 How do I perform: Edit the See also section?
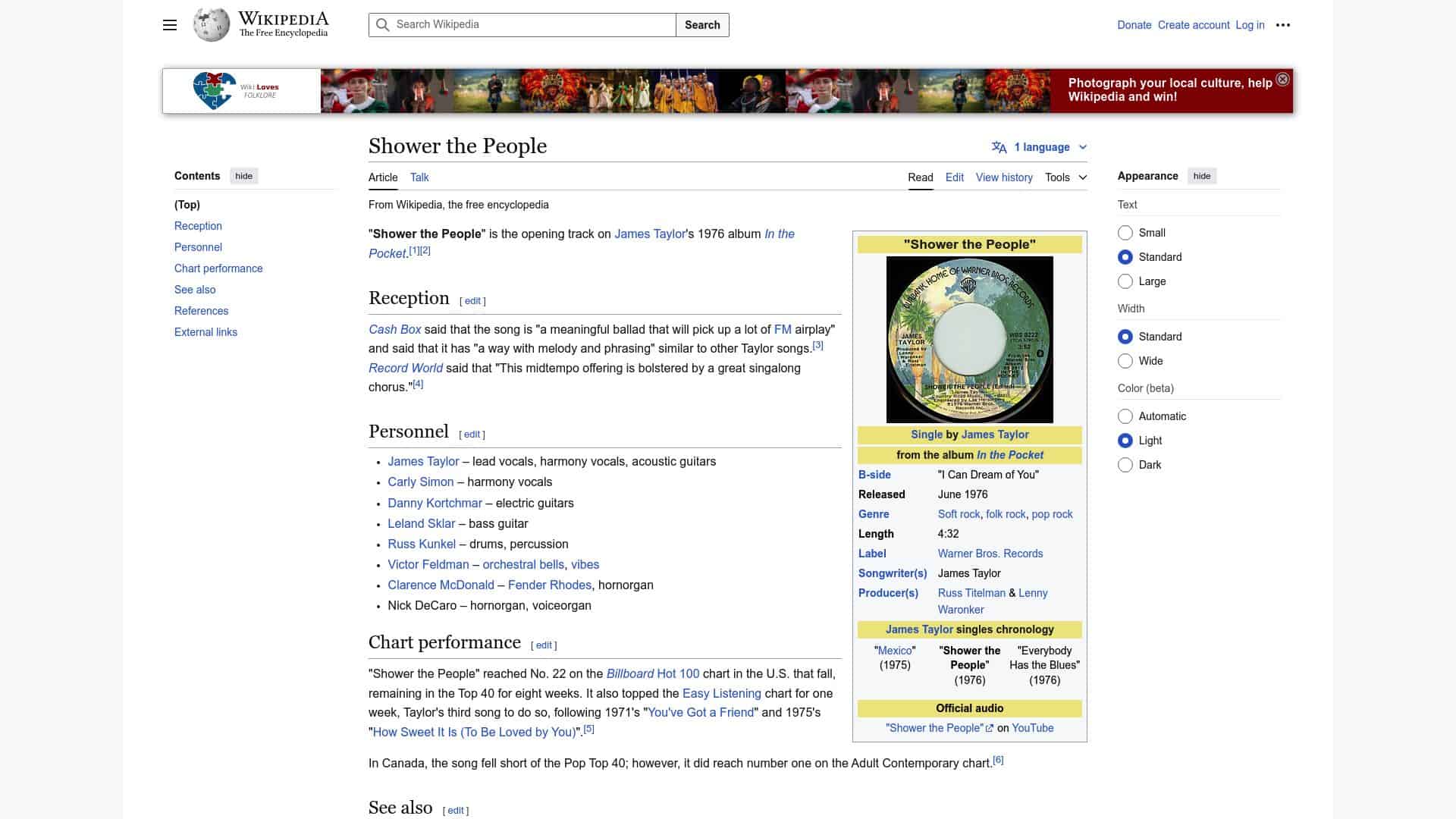pos(456,811)
